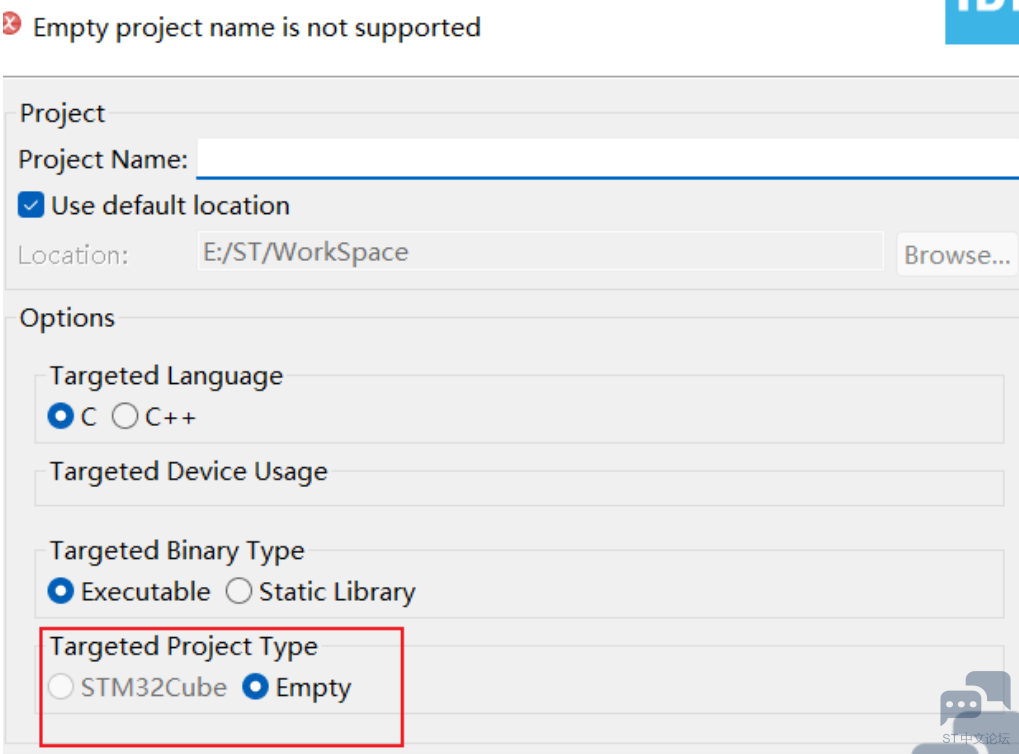Image resolution: width=1019 pixels, height=754 pixels.
Task: Click the 'Project Name:' label
Action: [x=103, y=159]
